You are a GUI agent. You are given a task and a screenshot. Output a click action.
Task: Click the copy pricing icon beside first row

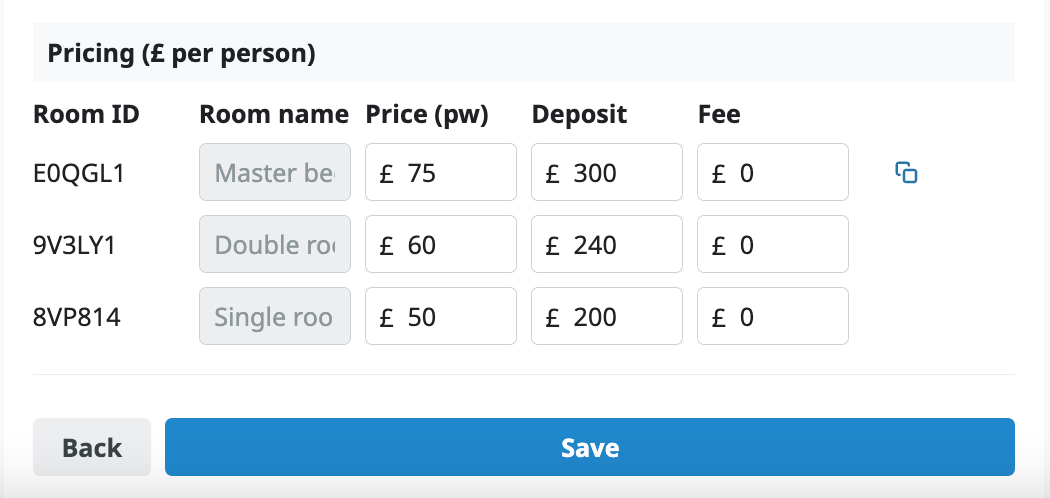(x=906, y=173)
